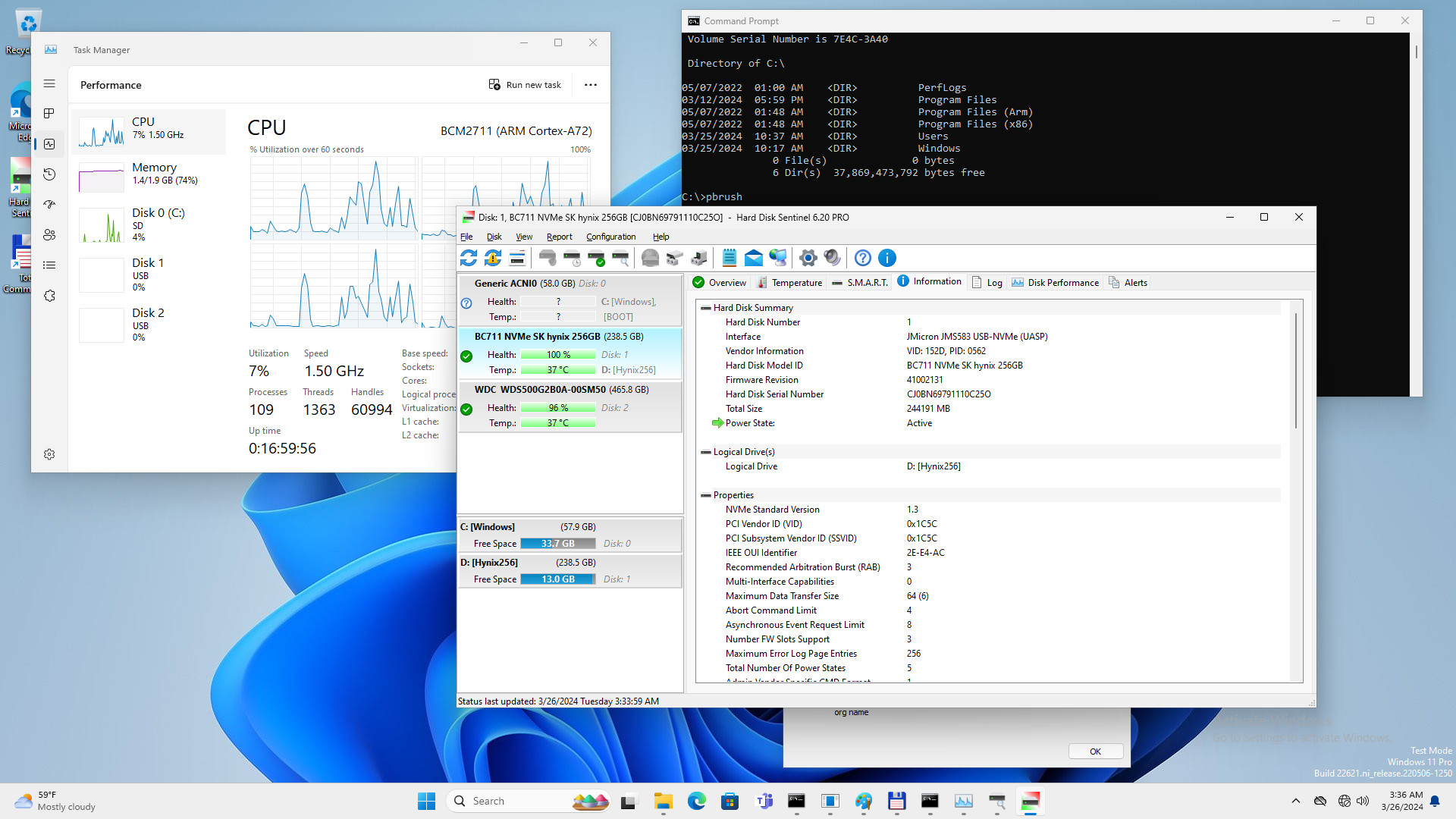Click Run new task in Task Manager
This screenshot has height=819, width=1456.
point(525,85)
